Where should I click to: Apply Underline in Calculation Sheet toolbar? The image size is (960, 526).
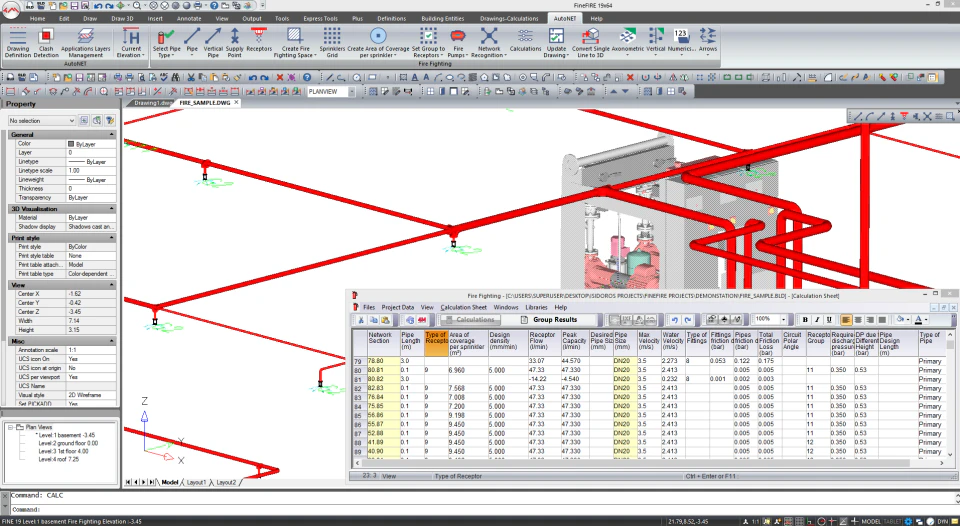click(829, 320)
